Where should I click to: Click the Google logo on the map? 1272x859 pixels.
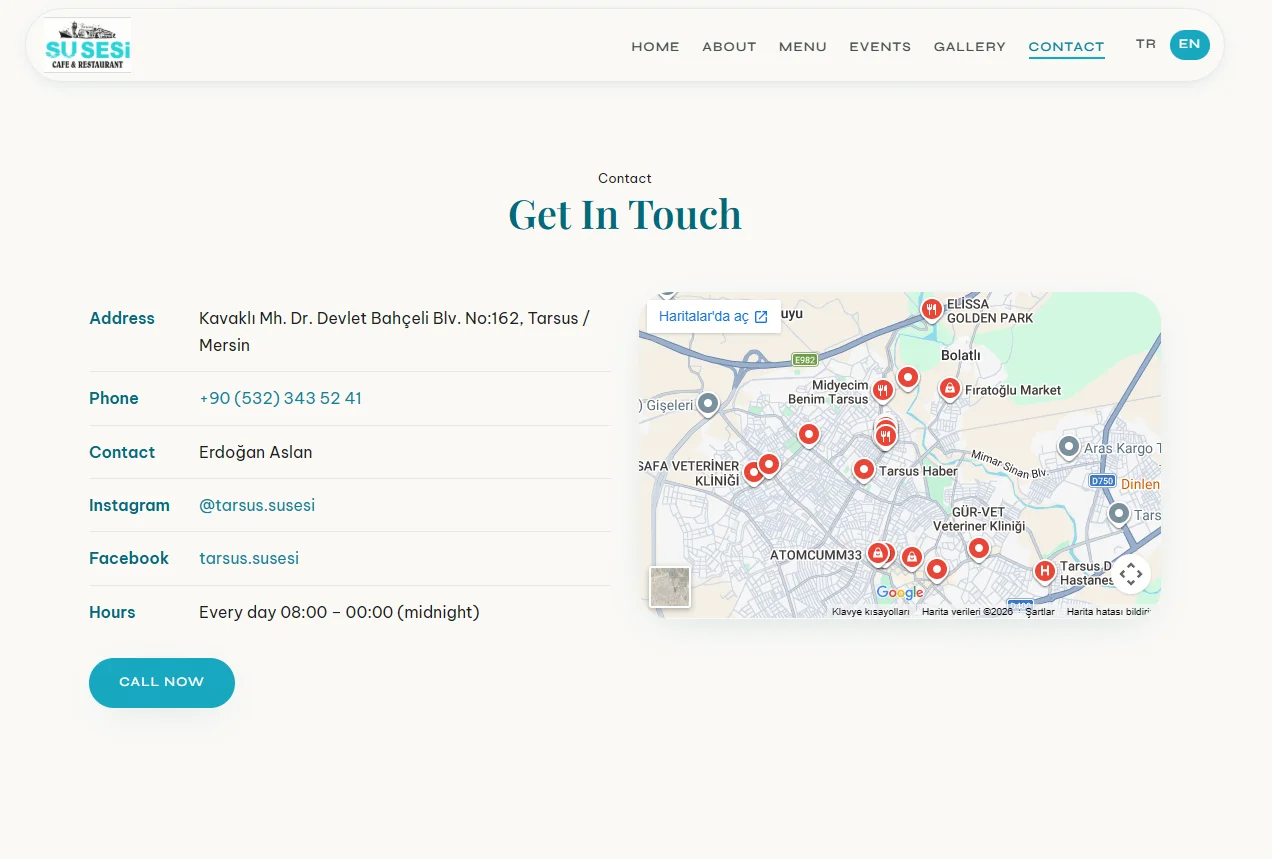click(900, 593)
